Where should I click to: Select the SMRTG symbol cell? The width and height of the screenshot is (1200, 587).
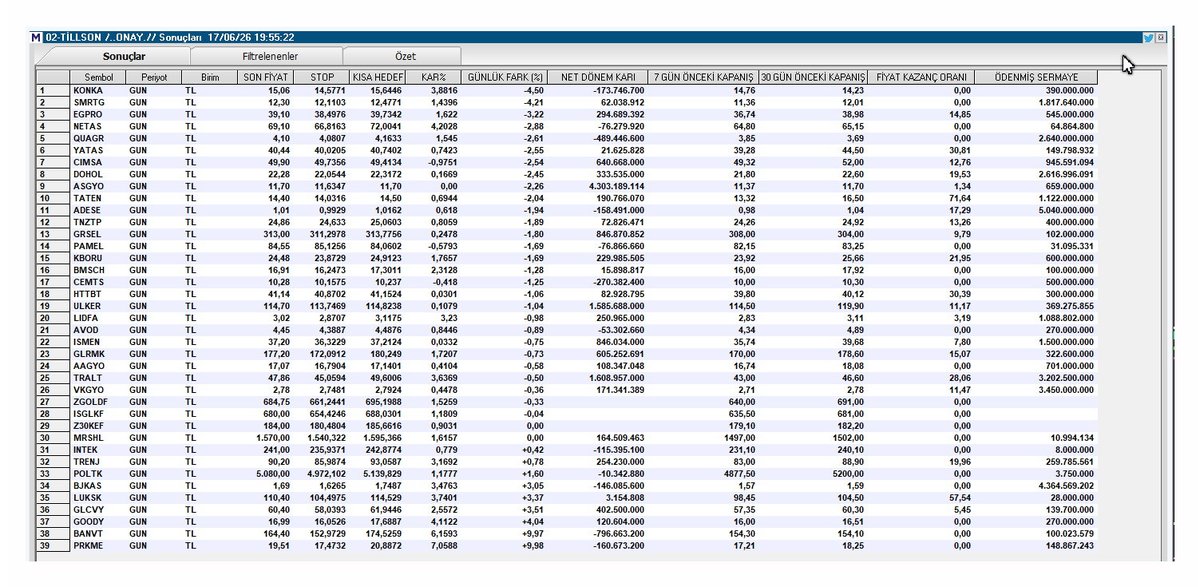pyautogui.click(x=91, y=100)
